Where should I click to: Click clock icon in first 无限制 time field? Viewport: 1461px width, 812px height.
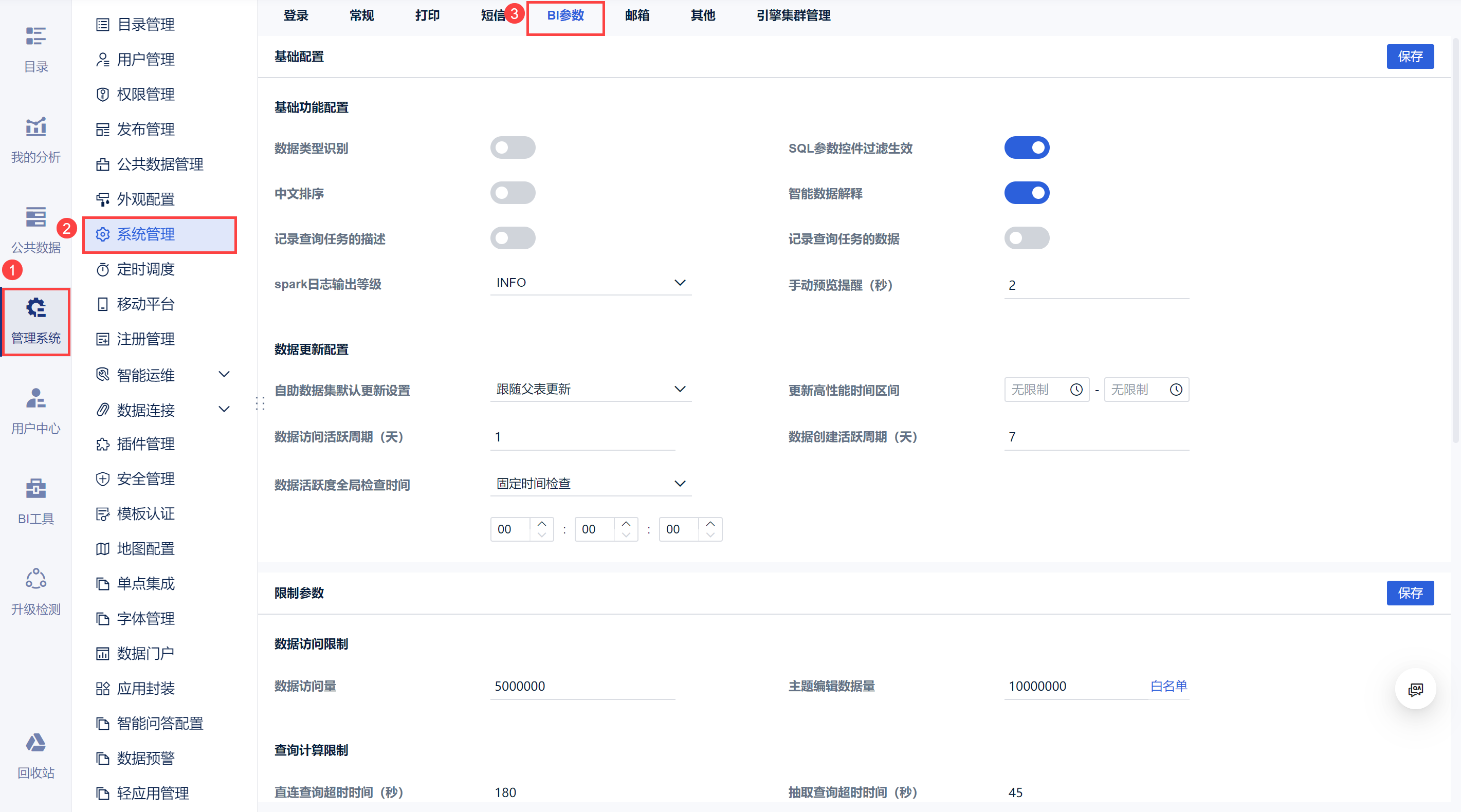[x=1076, y=390]
